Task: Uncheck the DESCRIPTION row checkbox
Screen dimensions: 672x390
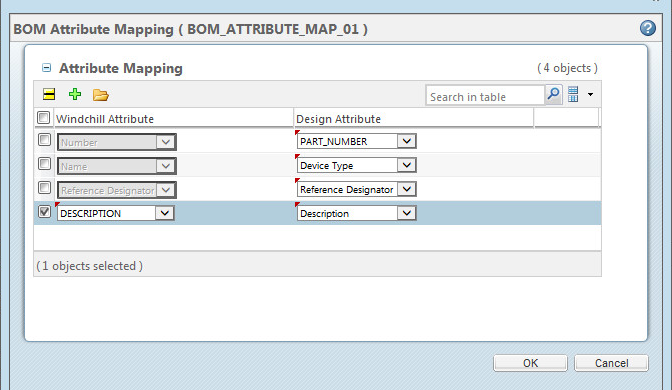Action: click(45, 212)
